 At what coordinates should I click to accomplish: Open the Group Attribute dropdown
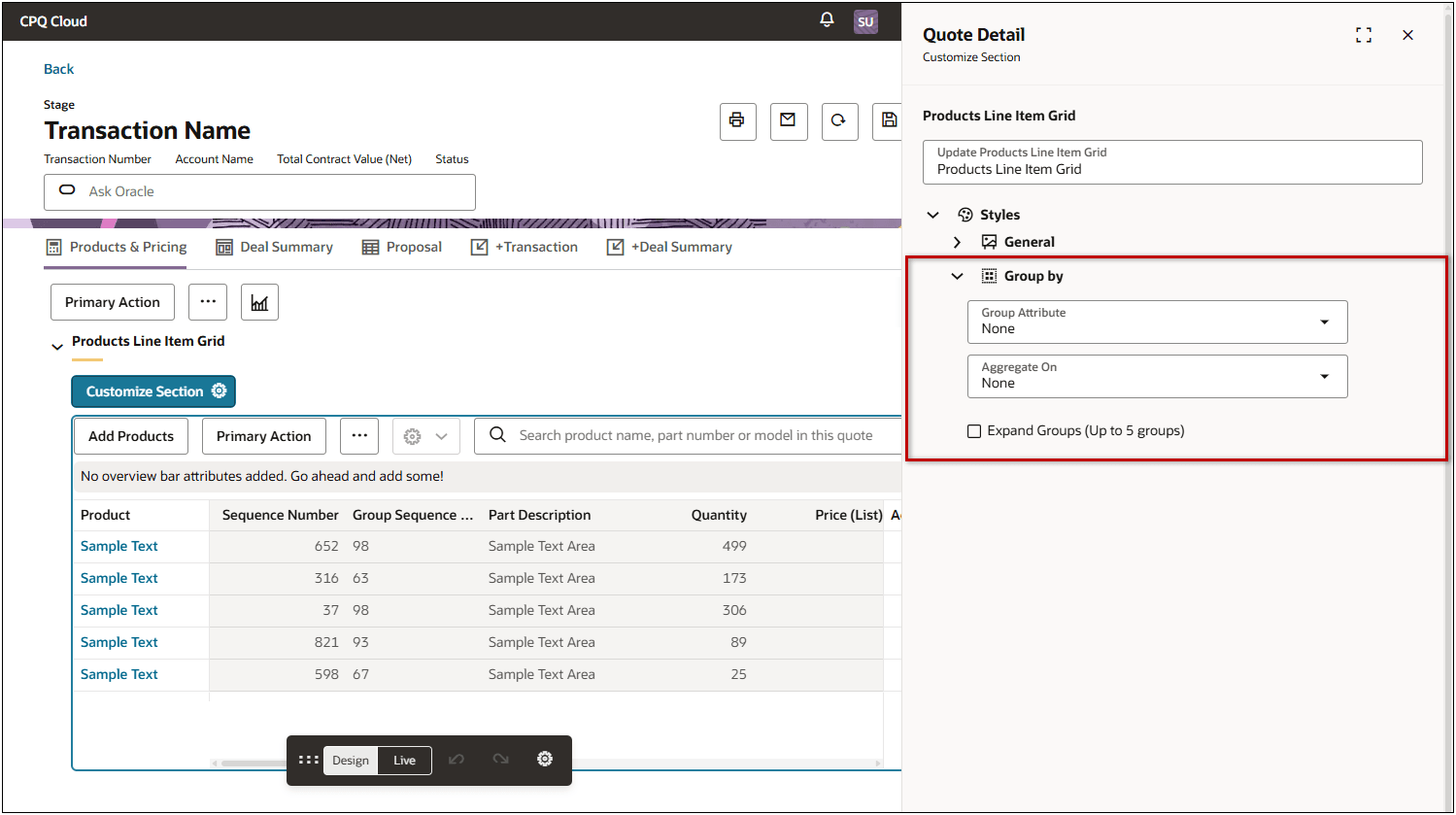click(x=1157, y=322)
